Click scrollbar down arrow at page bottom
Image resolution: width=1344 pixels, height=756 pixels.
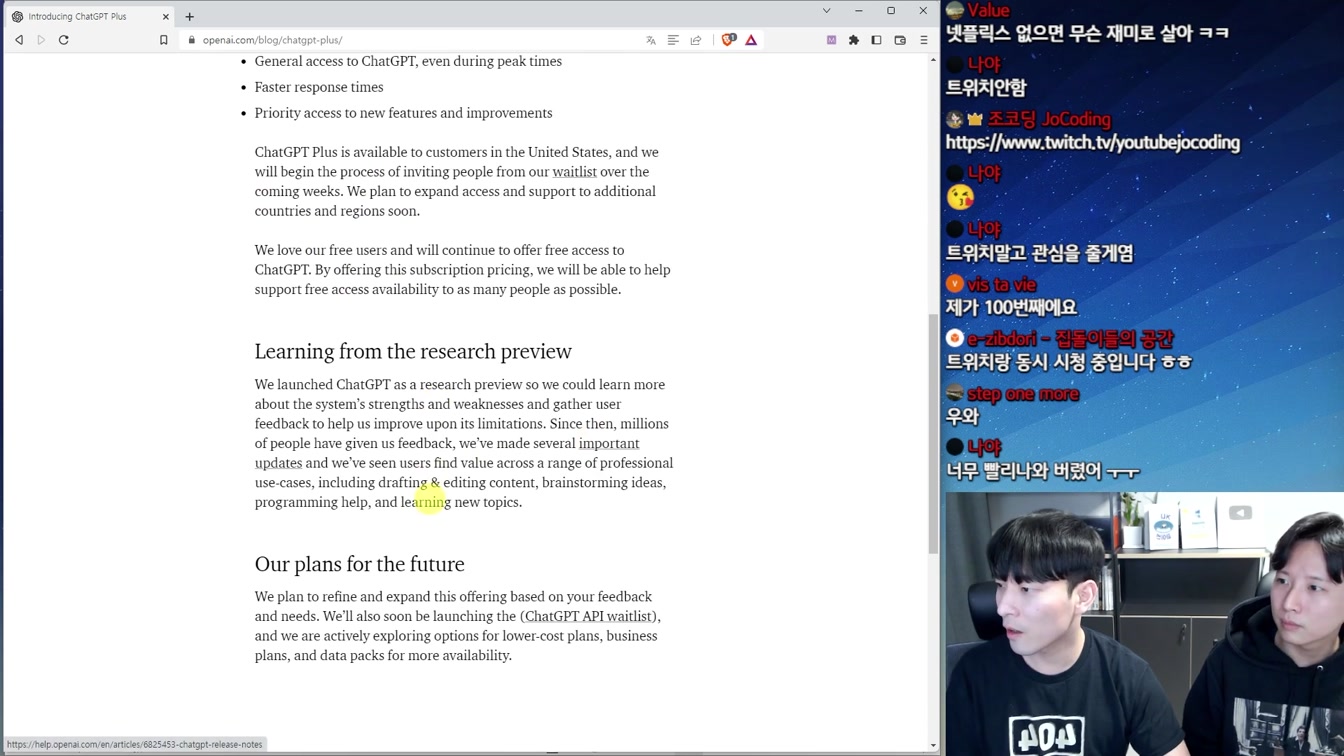pos(933,745)
